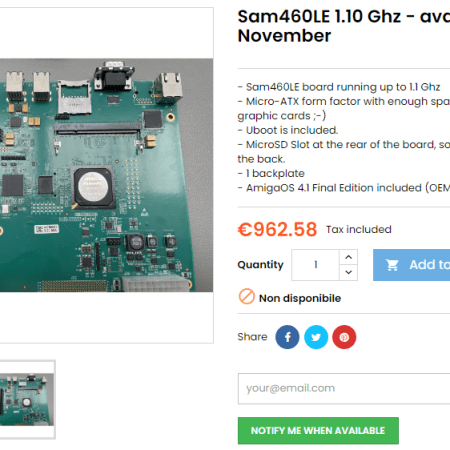Click the Add to cart button
Image resolution: width=450 pixels, height=450 pixels.
tap(412, 265)
